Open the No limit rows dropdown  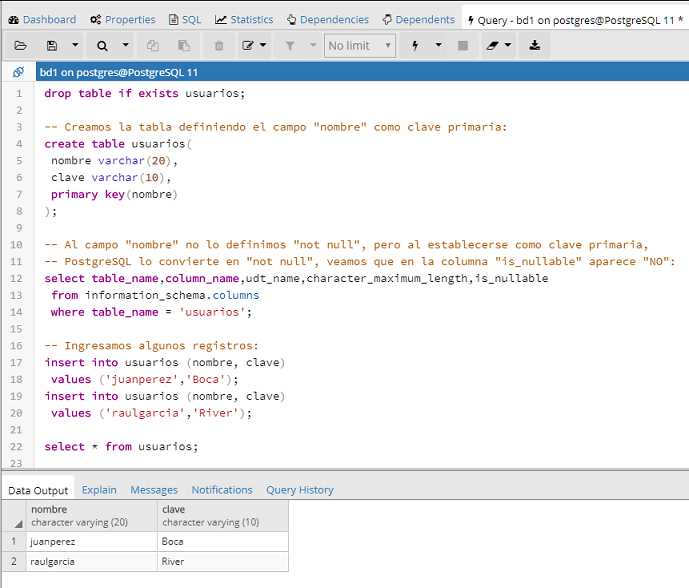click(359, 45)
